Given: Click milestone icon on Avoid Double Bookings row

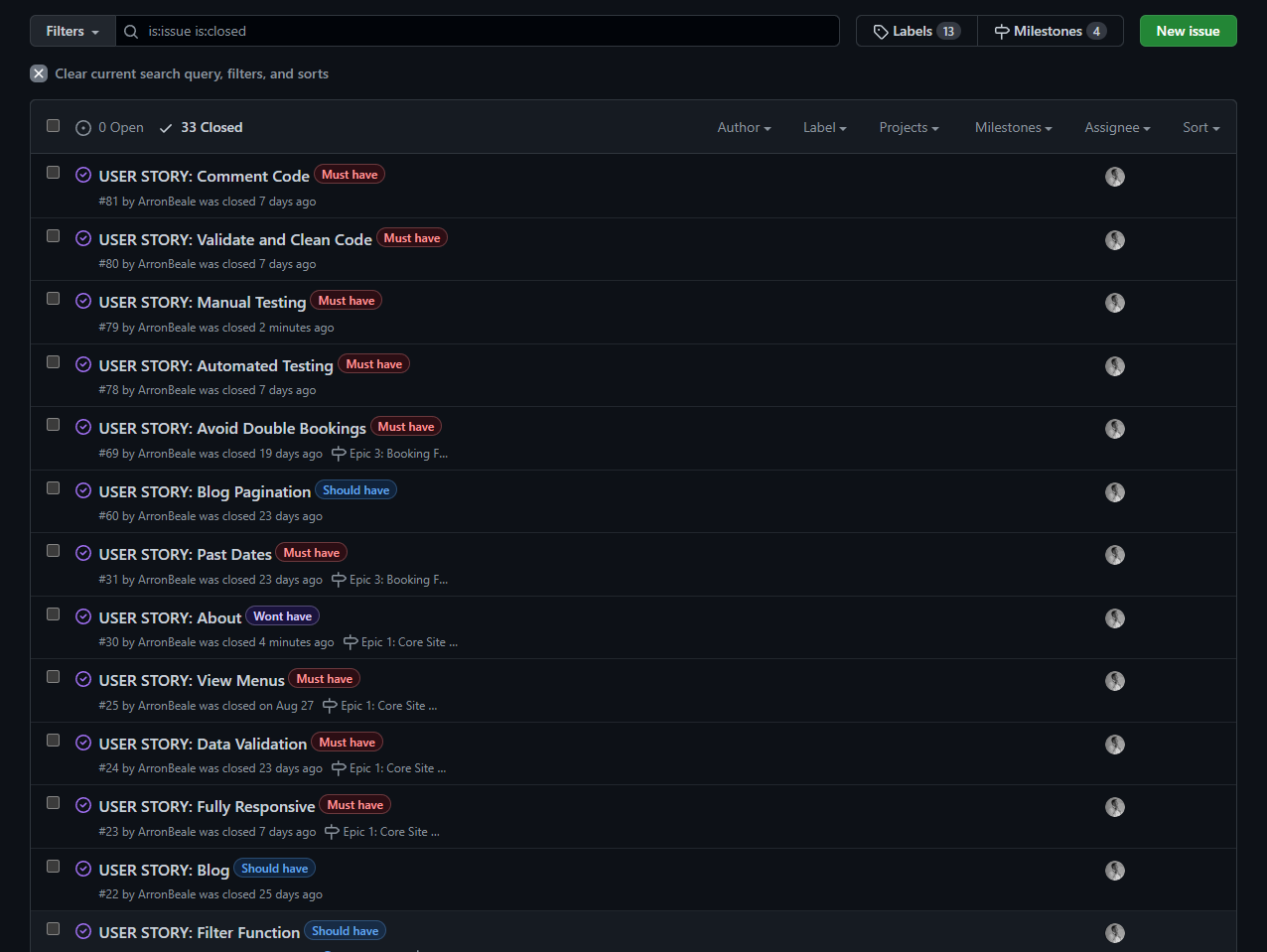Looking at the screenshot, I should point(339,454).
